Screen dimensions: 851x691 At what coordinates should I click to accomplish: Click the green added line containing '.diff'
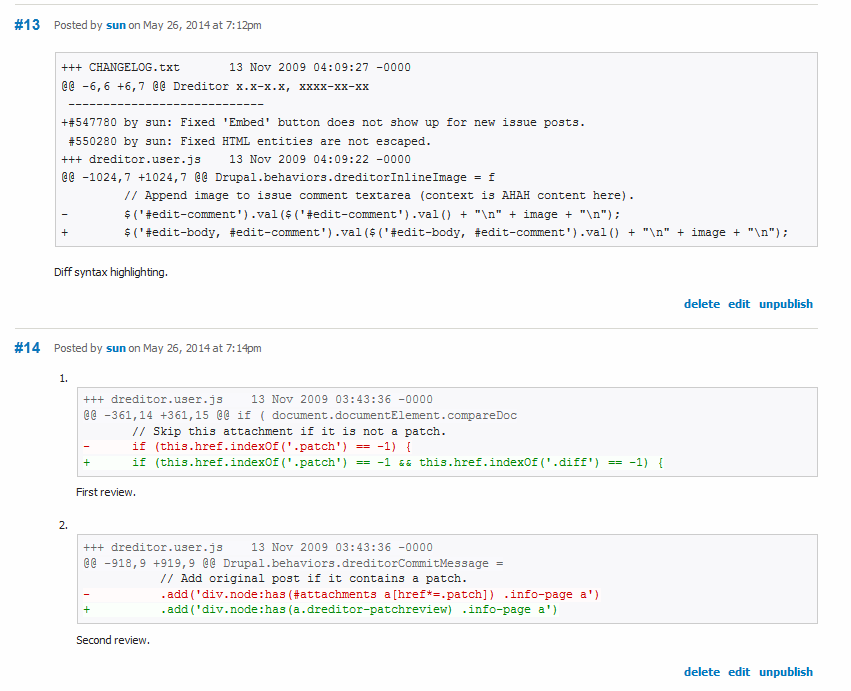[x=373, y=462]
